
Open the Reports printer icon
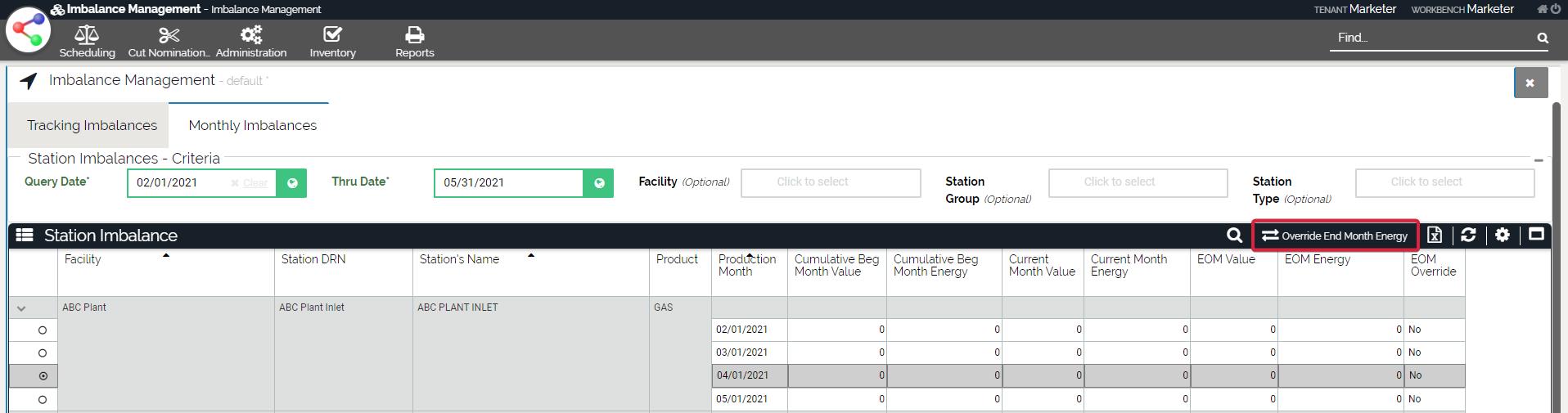coord(415,42)
